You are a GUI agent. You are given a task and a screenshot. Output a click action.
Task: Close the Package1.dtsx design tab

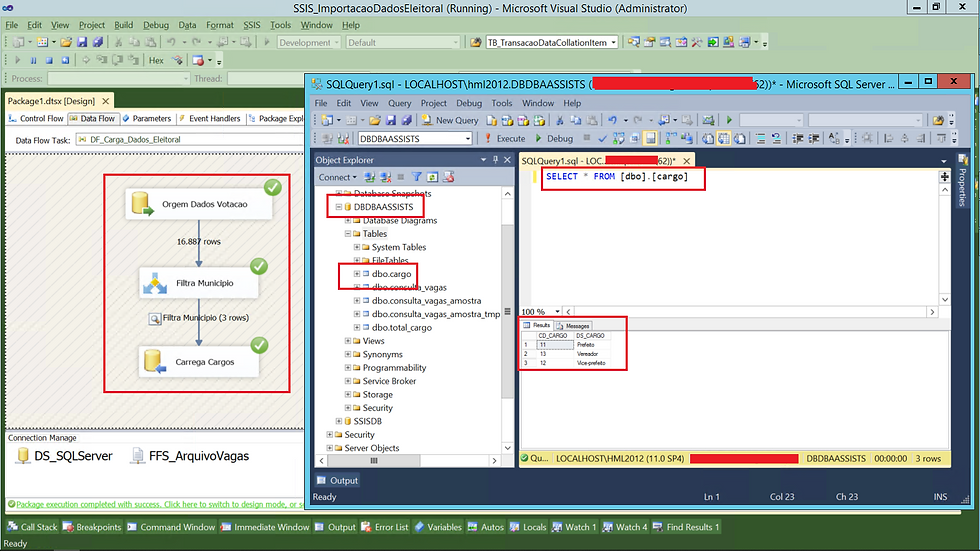coord(106,101)
